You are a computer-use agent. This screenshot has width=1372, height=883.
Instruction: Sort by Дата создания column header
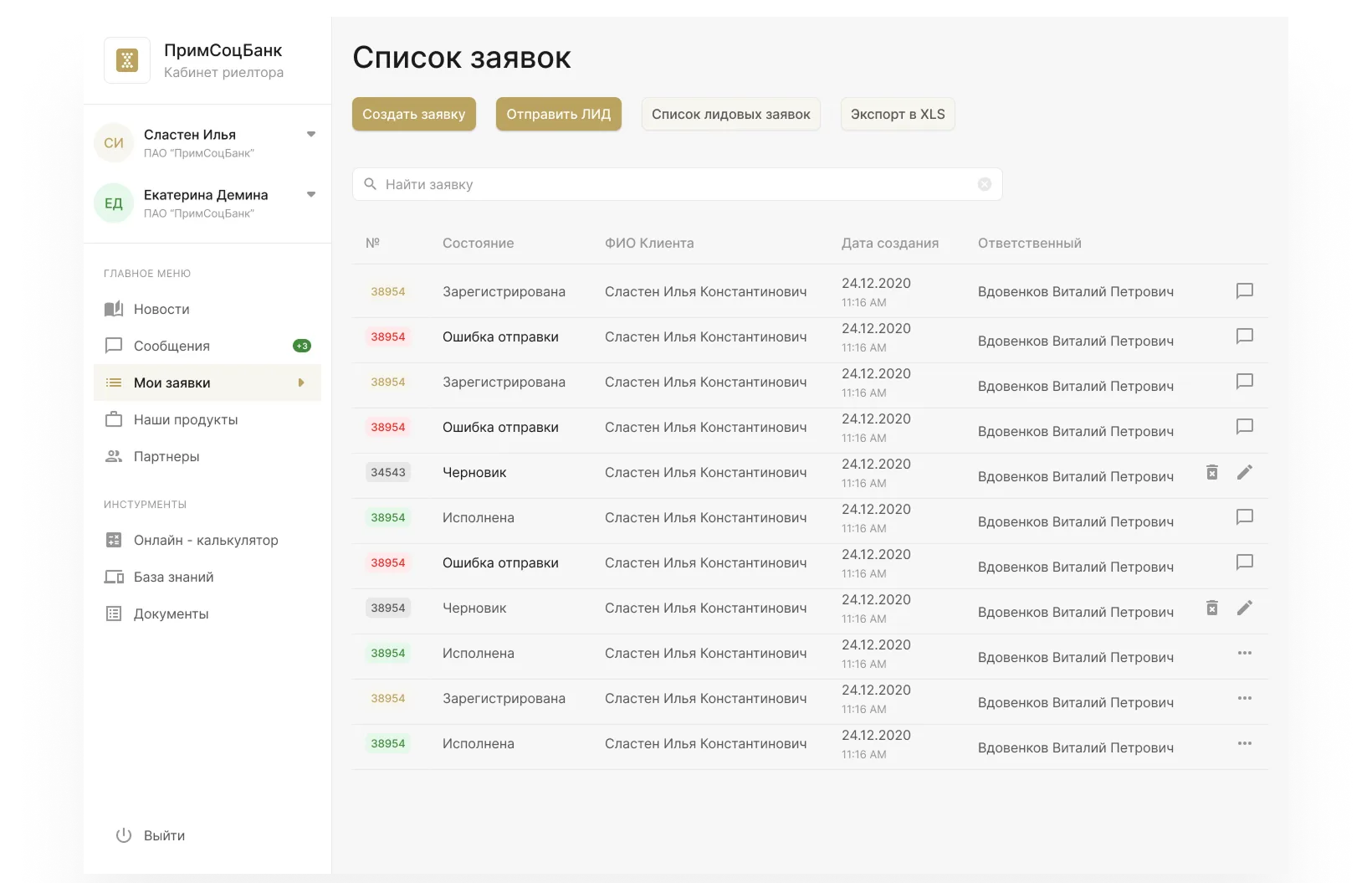coord(889,243)
